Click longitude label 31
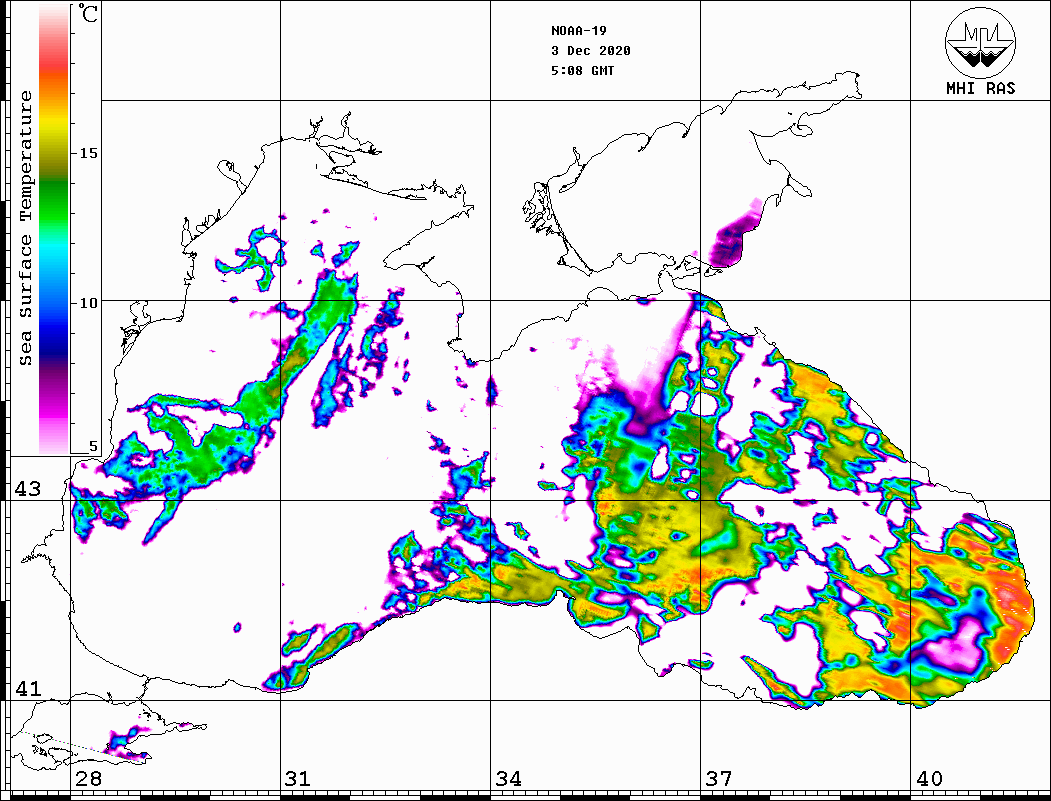The width and height of the screenshot is (1051, 801). point(298,779)
